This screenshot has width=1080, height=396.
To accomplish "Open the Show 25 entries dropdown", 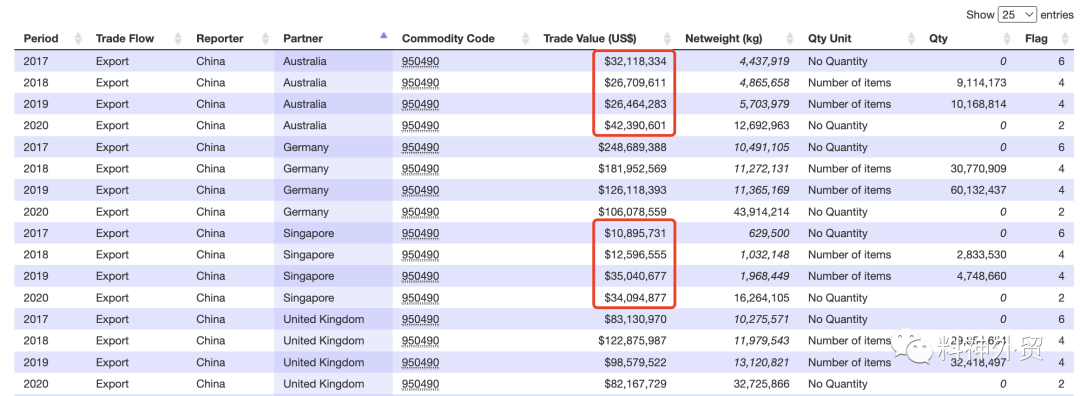I will (1017, 14).
